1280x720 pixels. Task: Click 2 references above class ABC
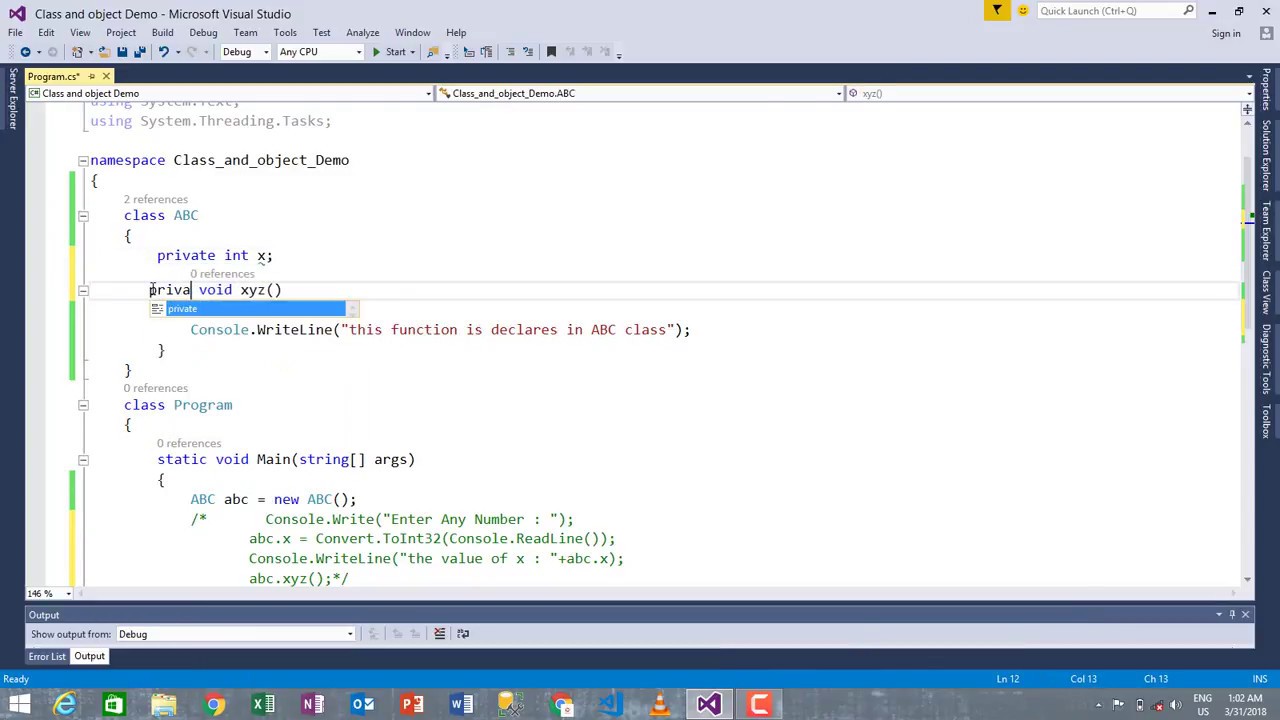[x=155, y=199]
